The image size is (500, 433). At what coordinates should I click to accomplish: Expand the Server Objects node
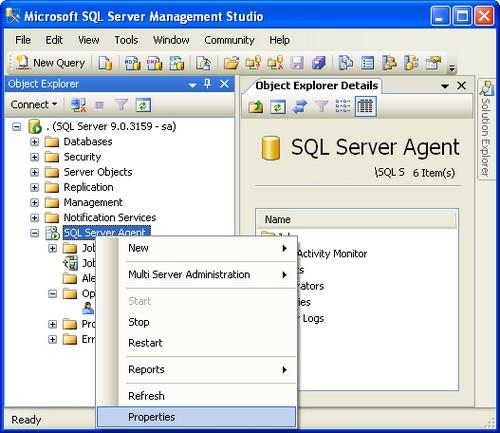[x=34, y=172]
